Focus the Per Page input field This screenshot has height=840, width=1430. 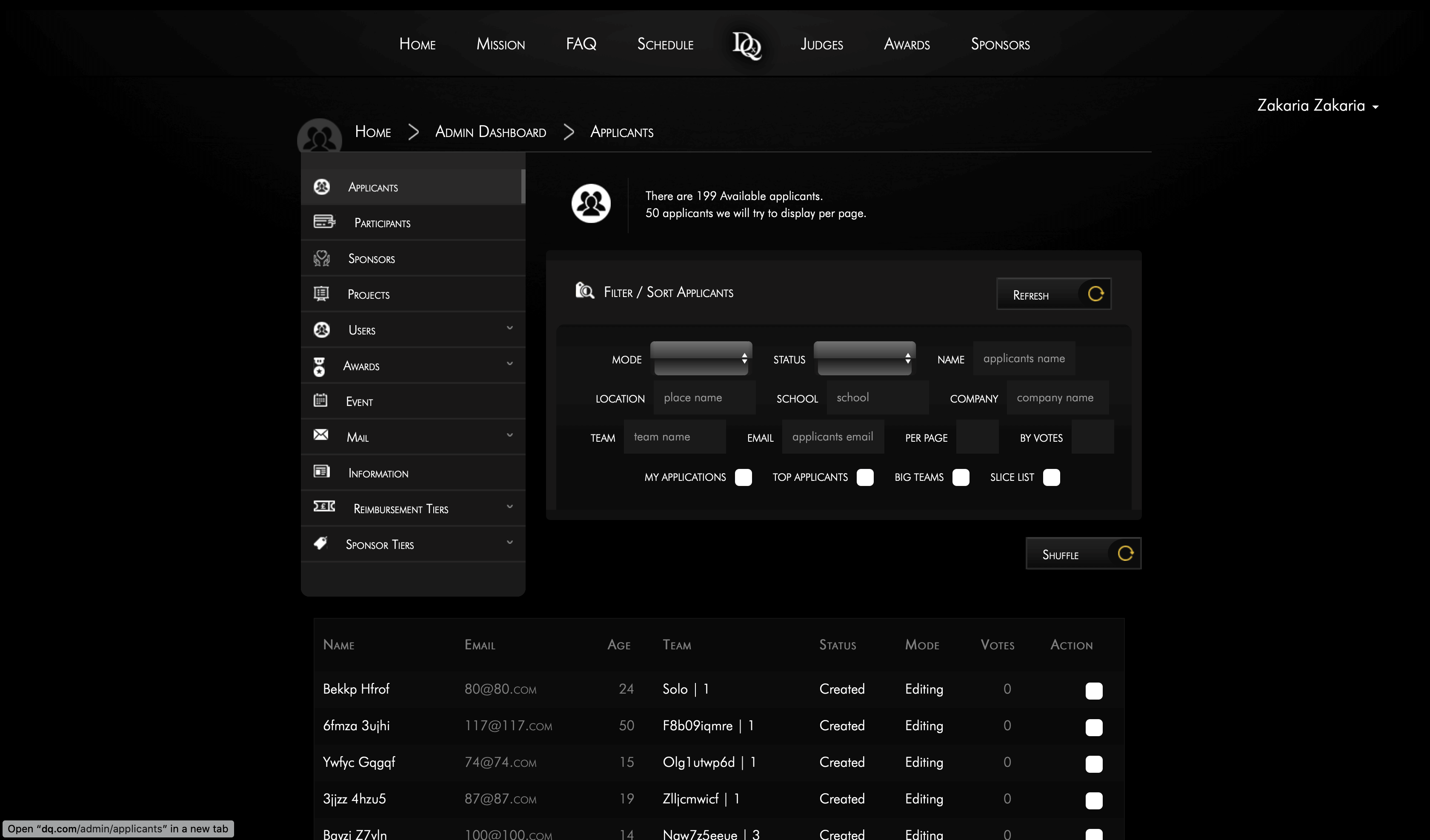[977, 437]
